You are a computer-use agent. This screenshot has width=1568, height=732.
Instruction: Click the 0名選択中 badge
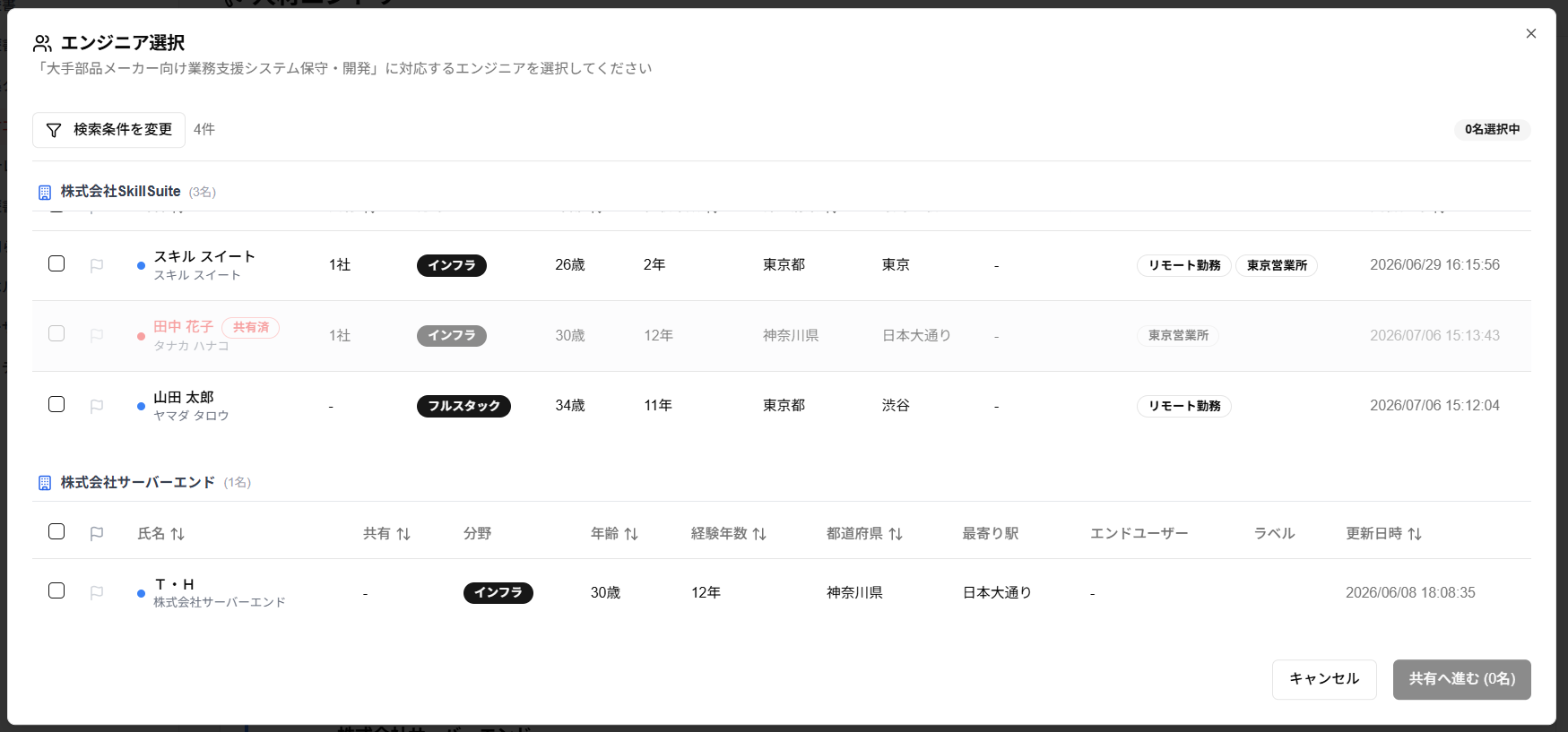click(1492, 130)
